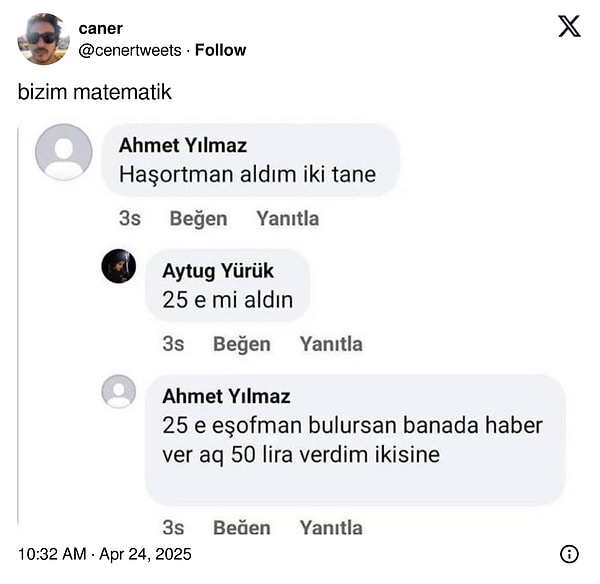Screen dimensions: 600x584
Task: Click Ahmet Yılmaz's avatar on first comment
Action: pos(63,152)
